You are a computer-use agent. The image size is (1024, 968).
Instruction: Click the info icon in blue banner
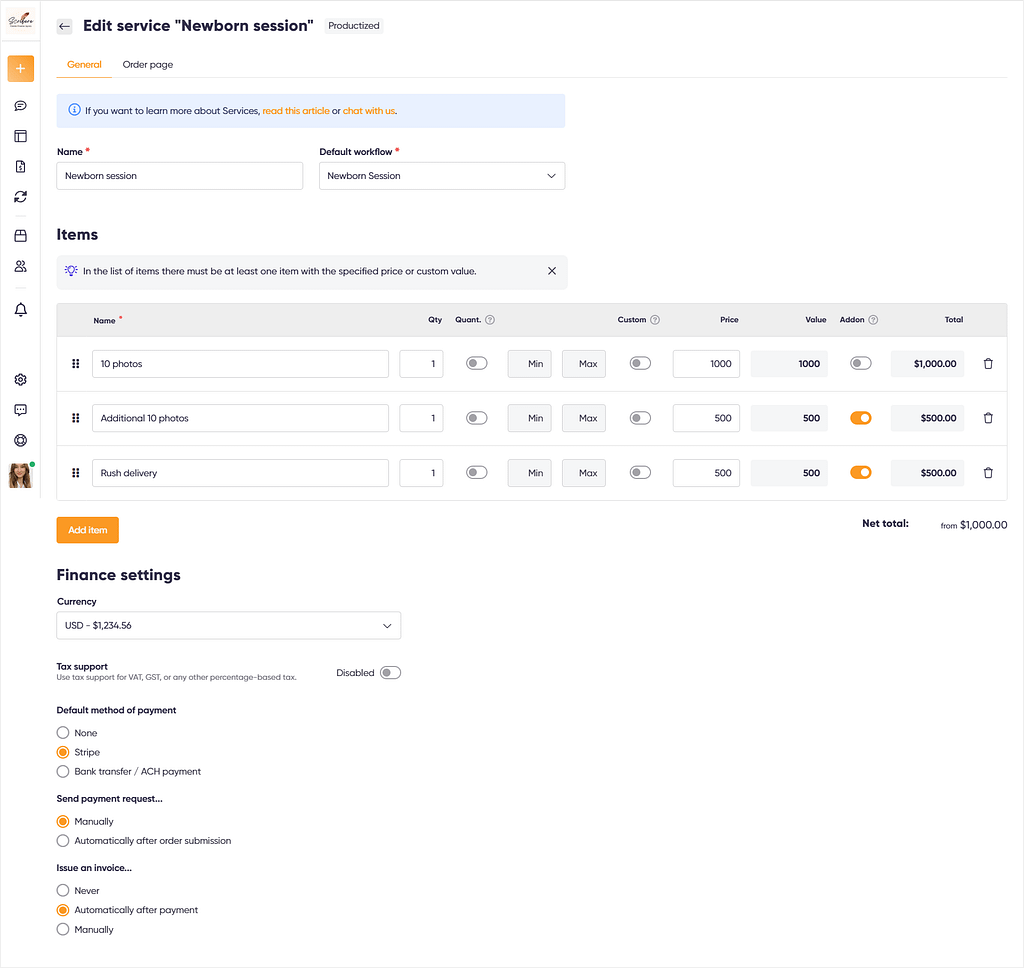(74, 110)
